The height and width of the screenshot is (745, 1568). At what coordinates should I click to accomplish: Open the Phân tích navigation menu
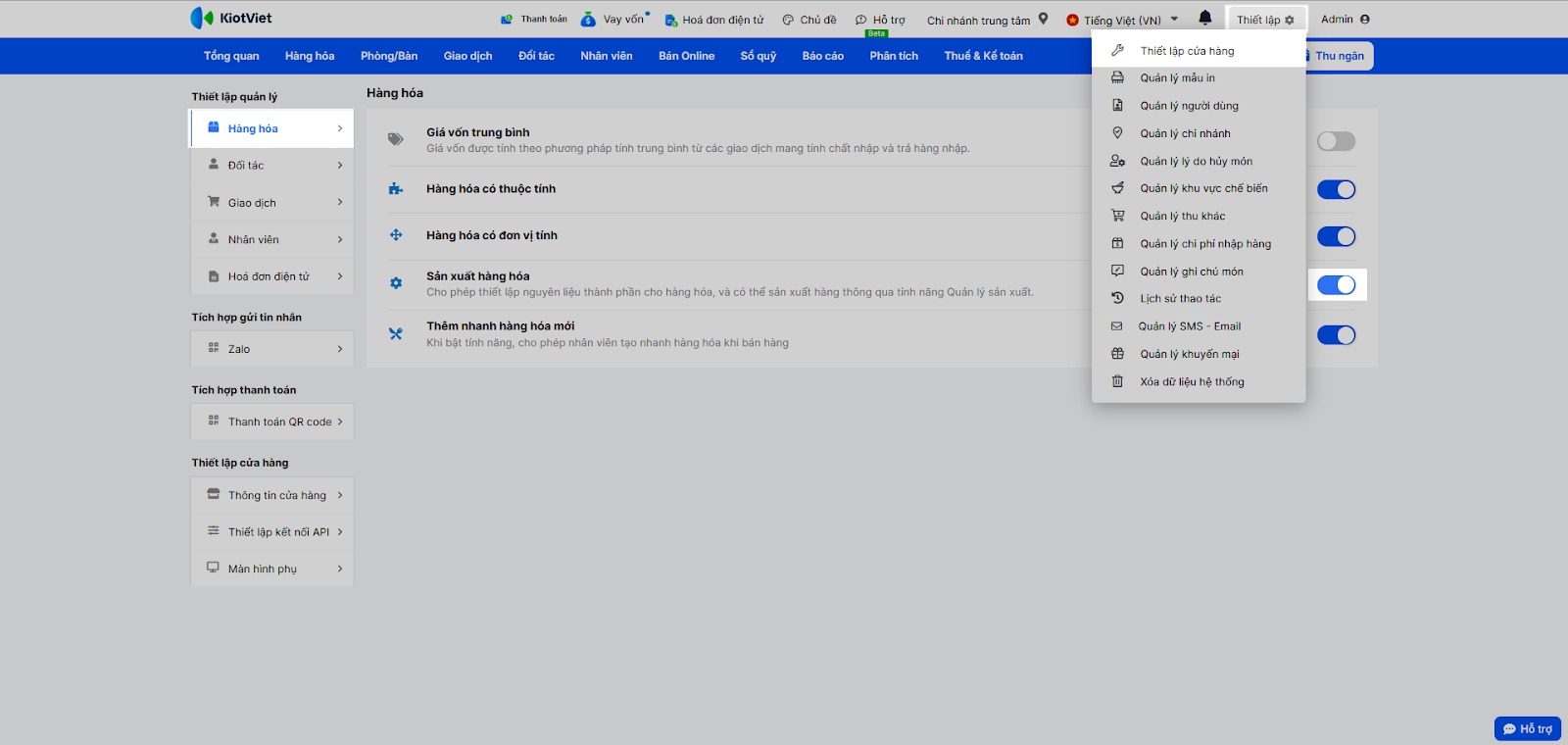click(894, 56)
